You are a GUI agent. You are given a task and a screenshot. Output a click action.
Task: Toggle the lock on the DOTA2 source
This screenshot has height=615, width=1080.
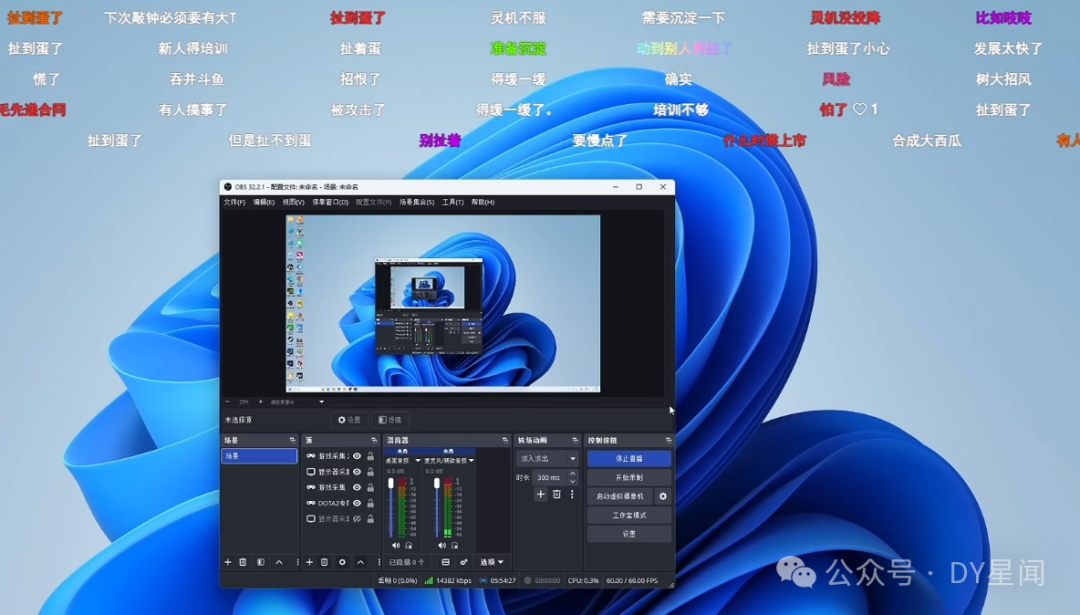pyautogui.click(x=371, y=503)
